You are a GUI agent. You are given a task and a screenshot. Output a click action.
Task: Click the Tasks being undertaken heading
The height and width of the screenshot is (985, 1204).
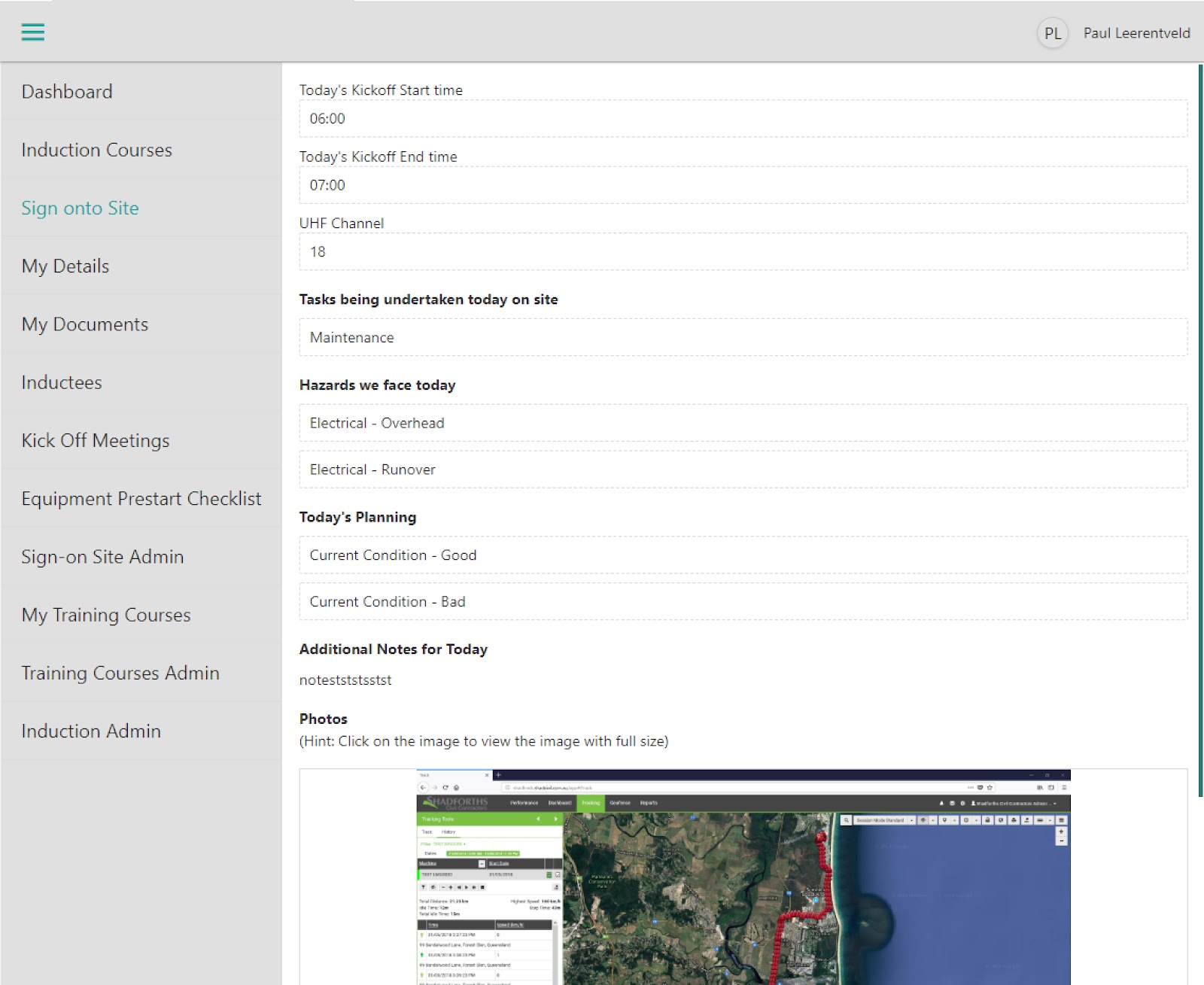tap(428, 299)
